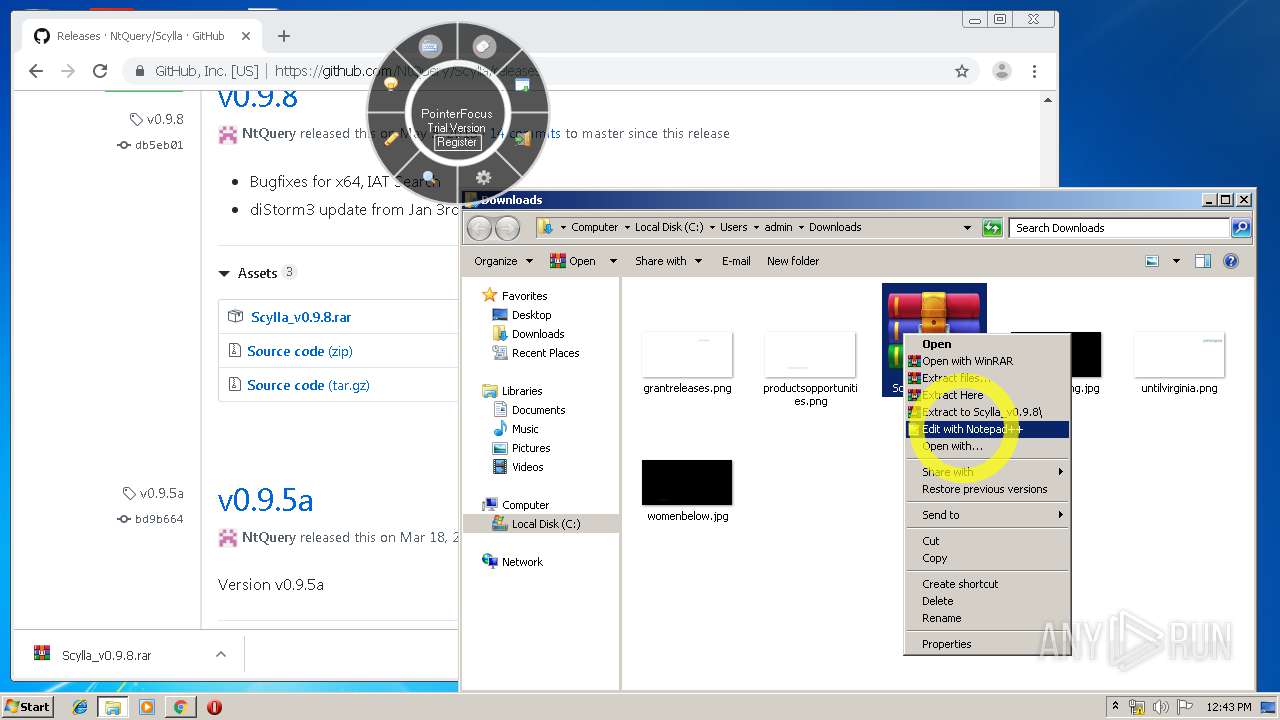The width and height of the screenshot is (1280, 720).
Task: Change view with the views icon
Action: (x=1152, y=261)
